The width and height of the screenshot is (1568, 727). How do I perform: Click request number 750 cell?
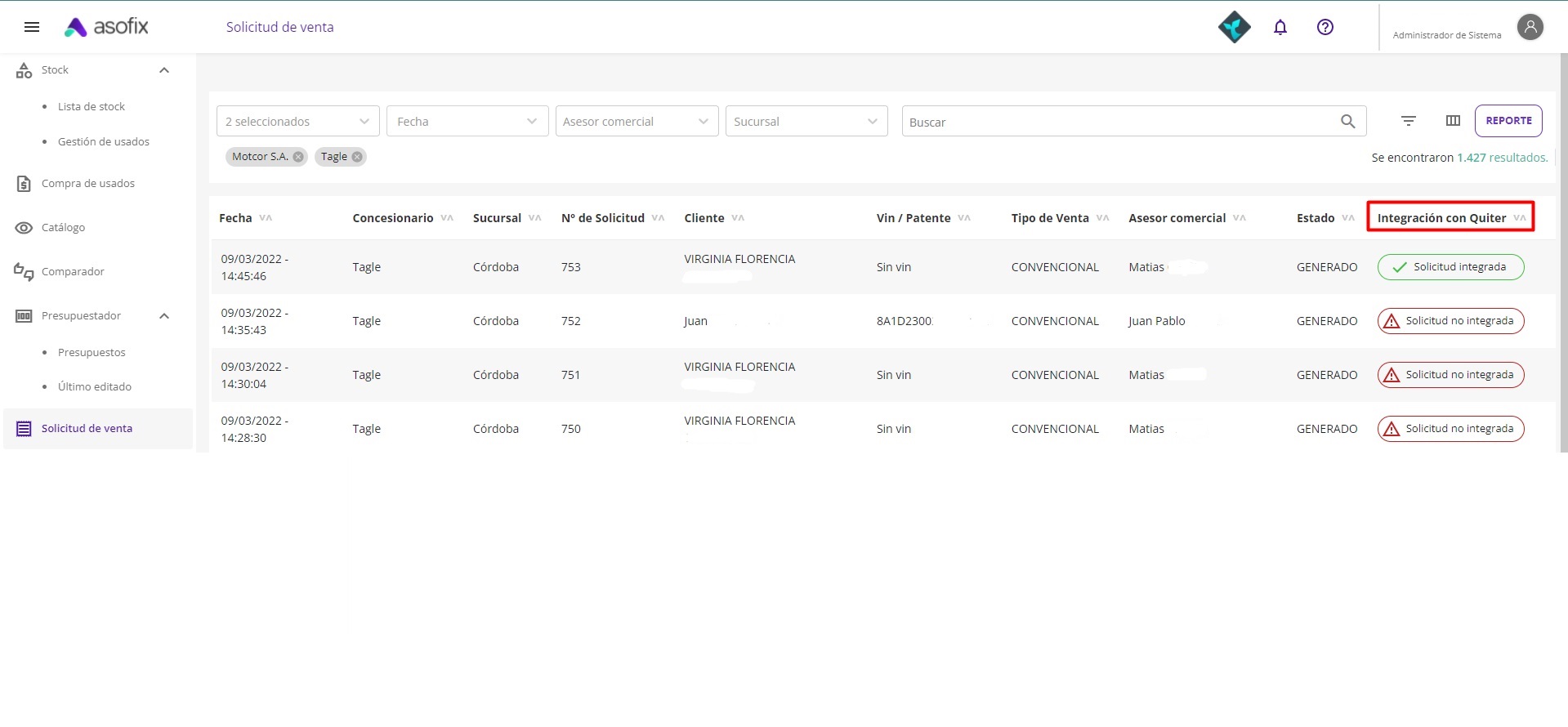click(571, 429)
